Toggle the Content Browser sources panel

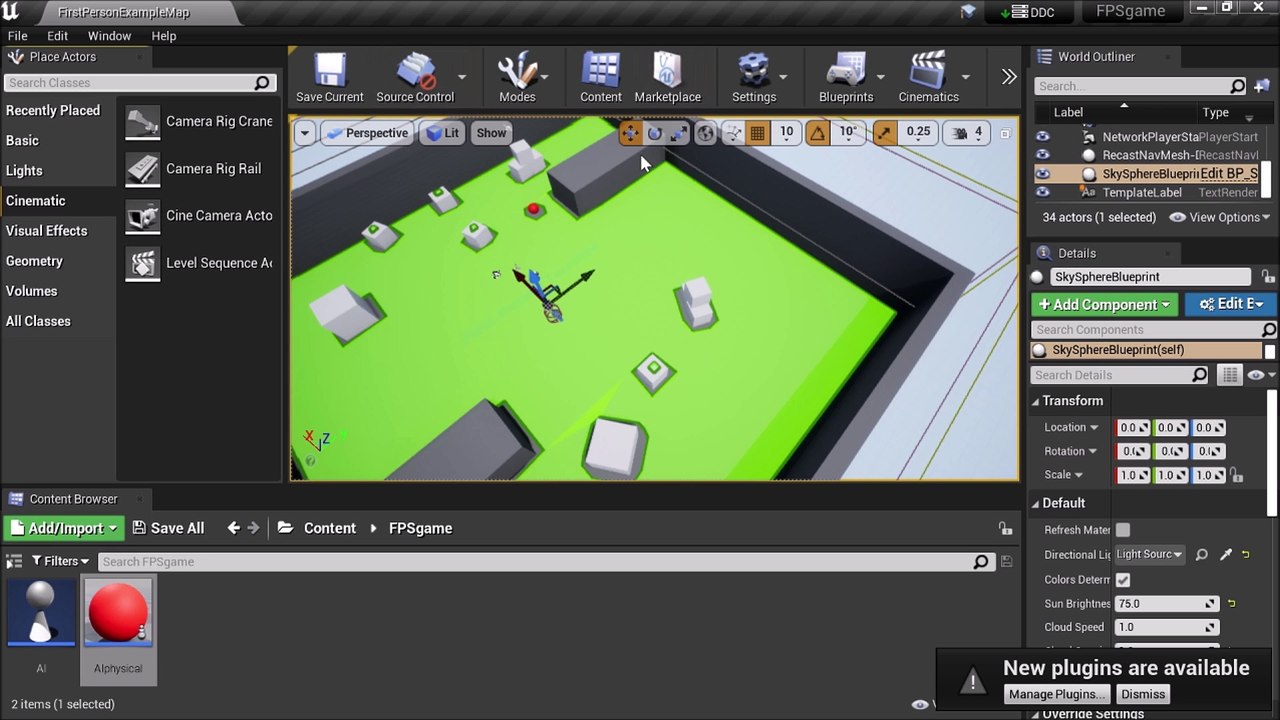13,562
